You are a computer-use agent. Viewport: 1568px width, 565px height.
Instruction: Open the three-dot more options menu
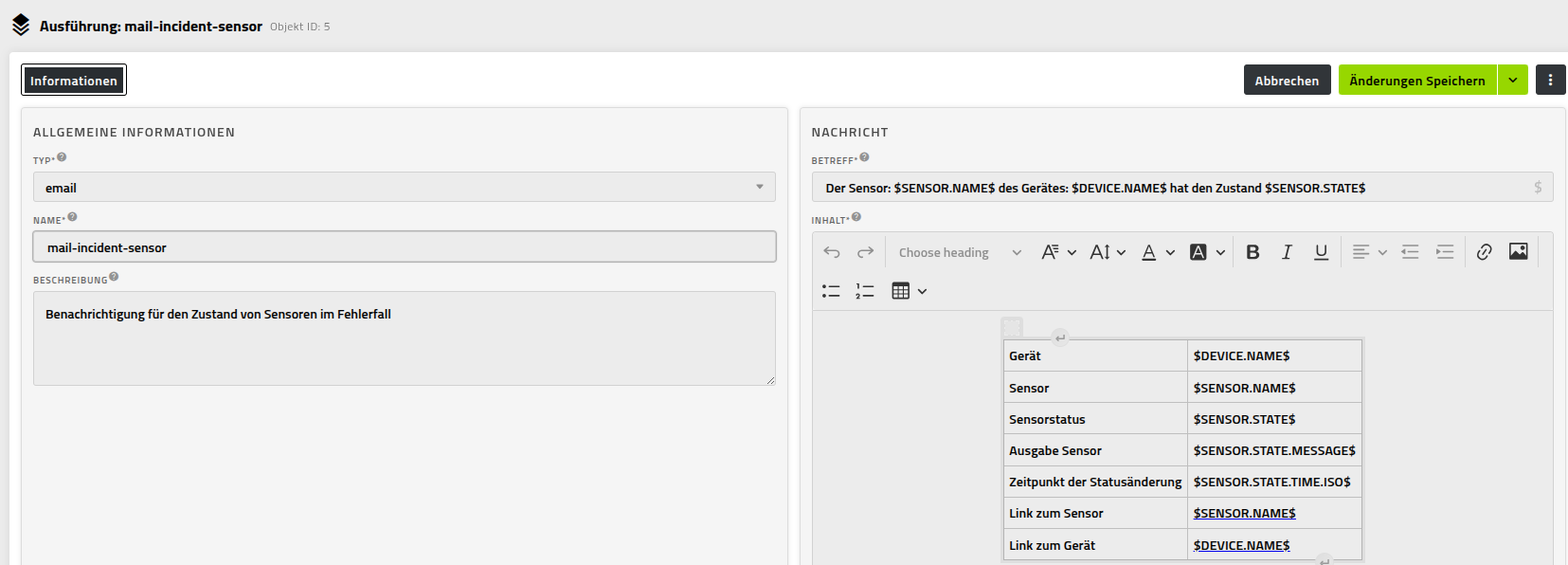pyautogui.click(x=1550, y=81)
